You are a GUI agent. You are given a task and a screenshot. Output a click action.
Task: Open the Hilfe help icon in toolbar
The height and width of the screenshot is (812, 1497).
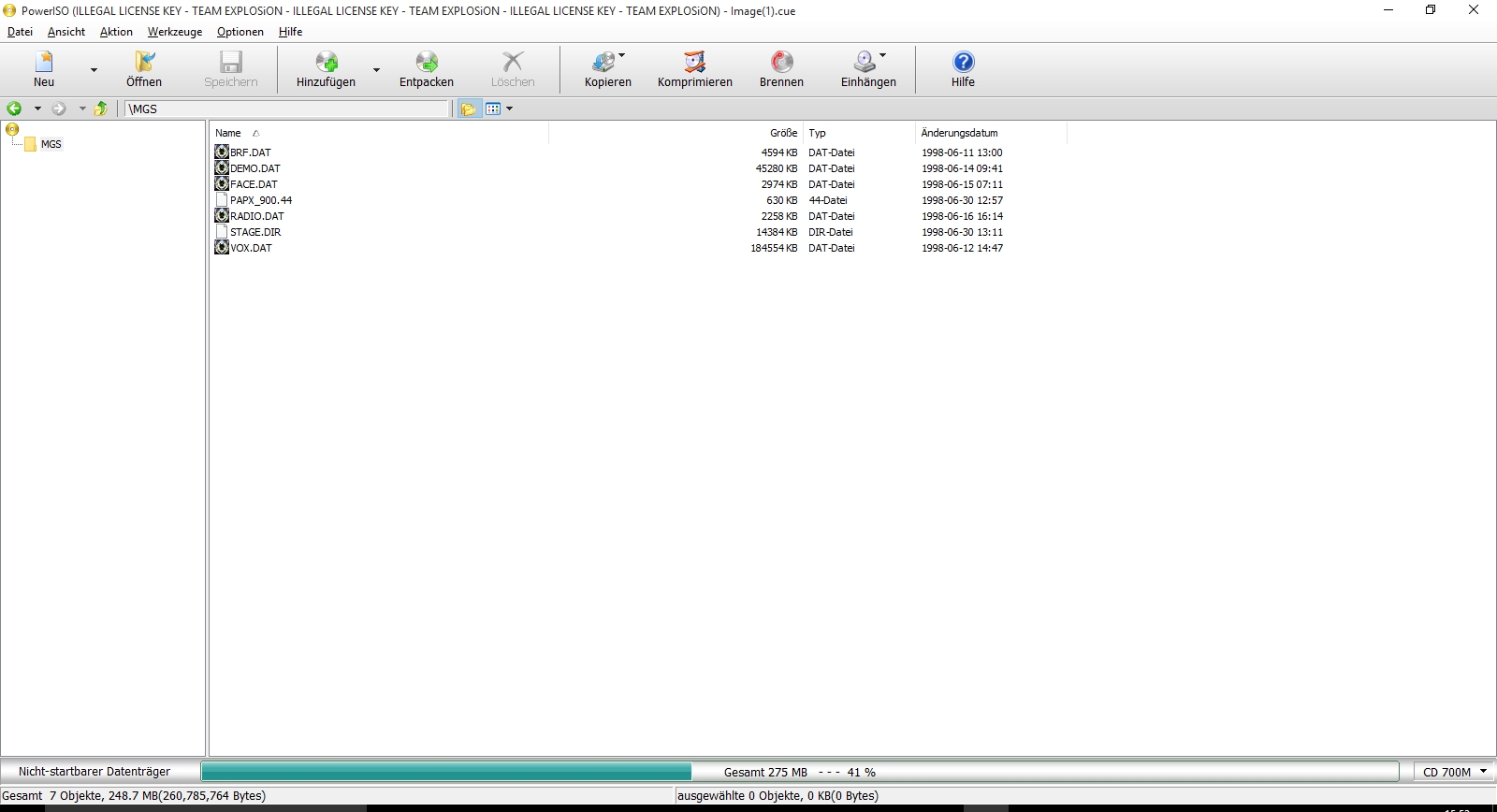(963, 63)
